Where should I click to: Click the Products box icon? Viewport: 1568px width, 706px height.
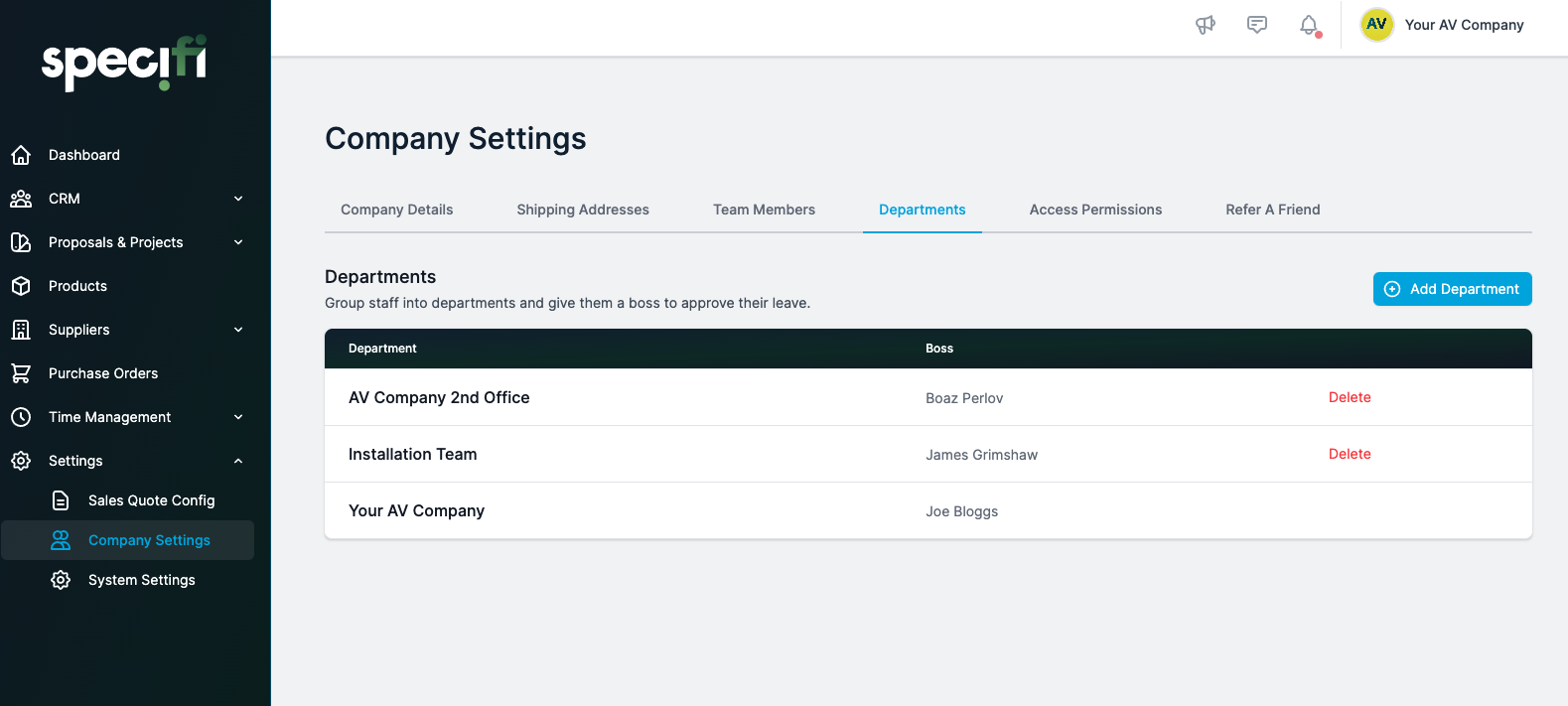pos(21,286)
